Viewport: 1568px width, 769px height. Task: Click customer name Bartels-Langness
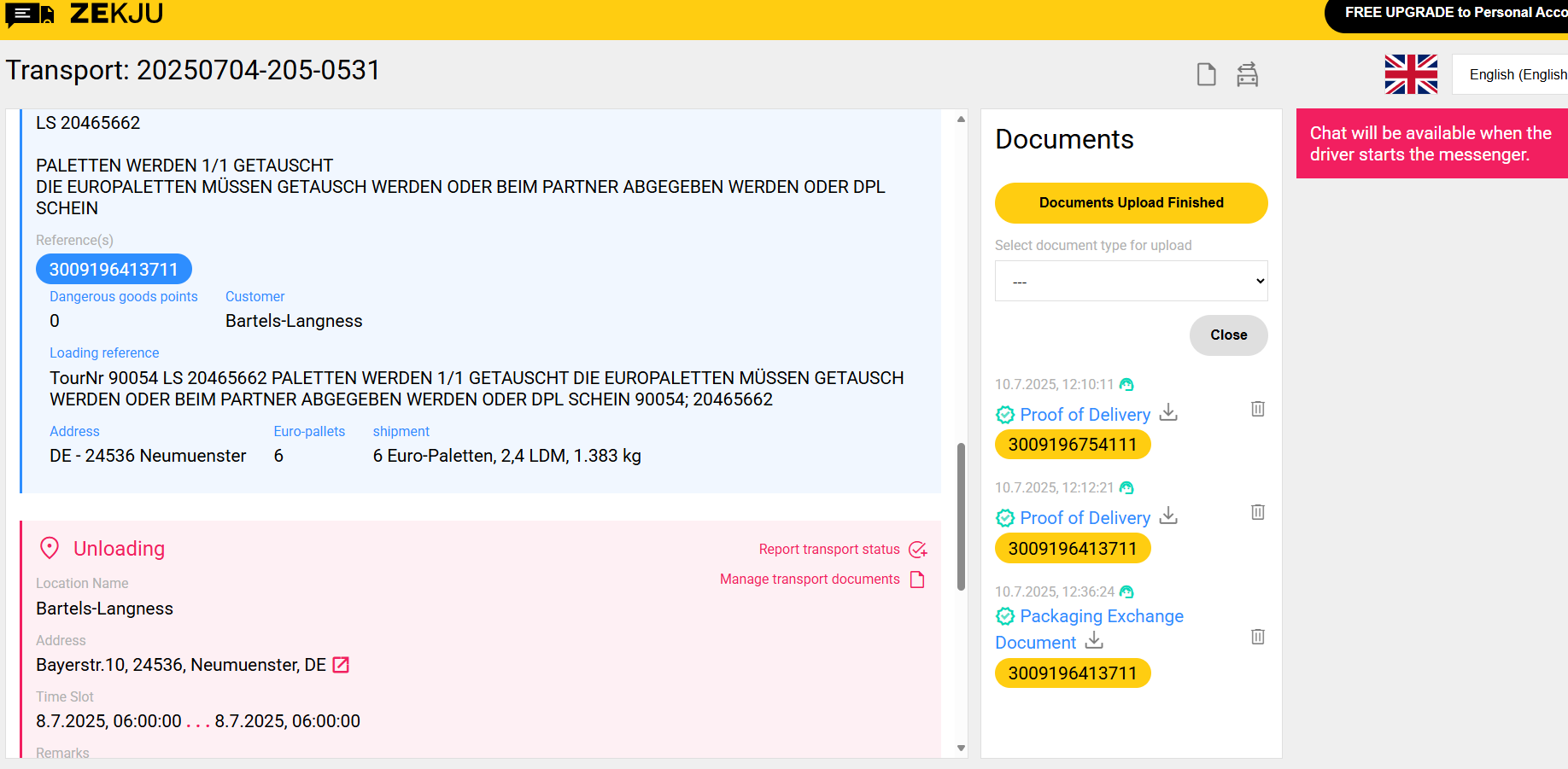[294, 321]
